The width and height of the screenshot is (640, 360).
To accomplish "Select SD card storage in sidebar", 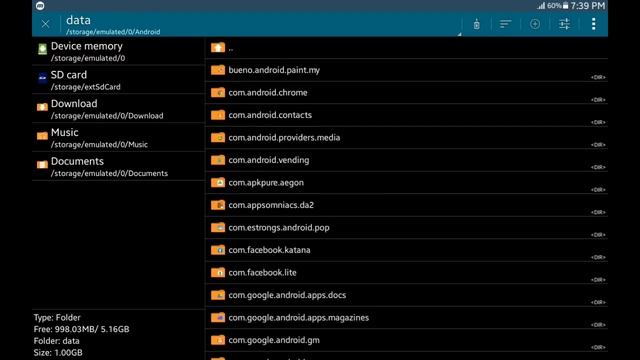I will (118, 80).
